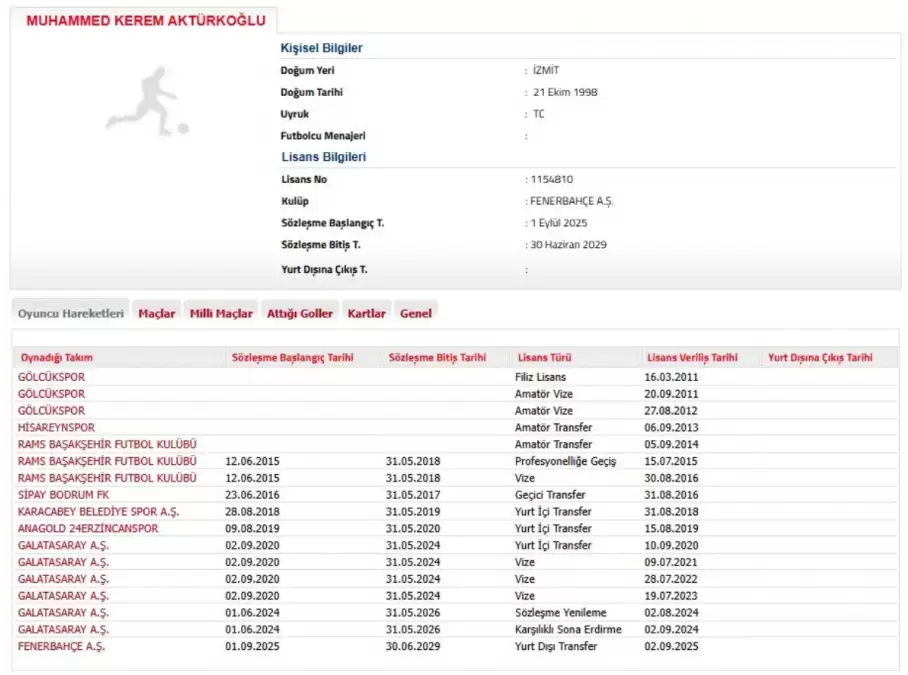
Task: Click the Sözleşme Bitiş Tarihi column header
Action: (x=437, y=357)
